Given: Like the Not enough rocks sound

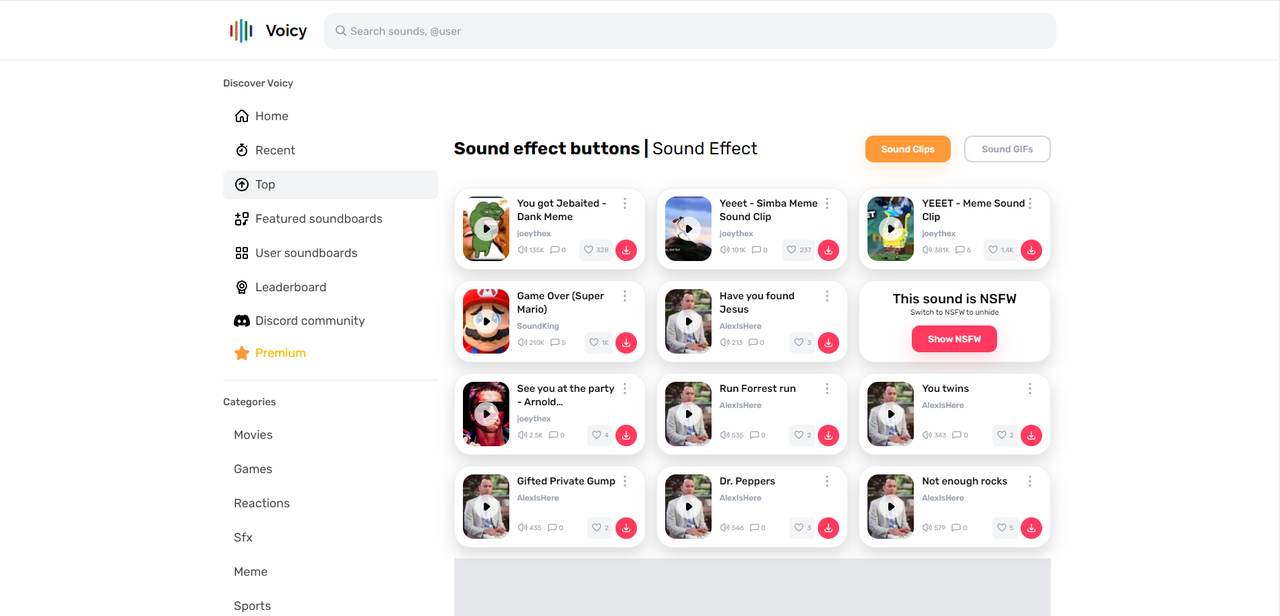Looking at the screenshot, I should (1001, 528).
